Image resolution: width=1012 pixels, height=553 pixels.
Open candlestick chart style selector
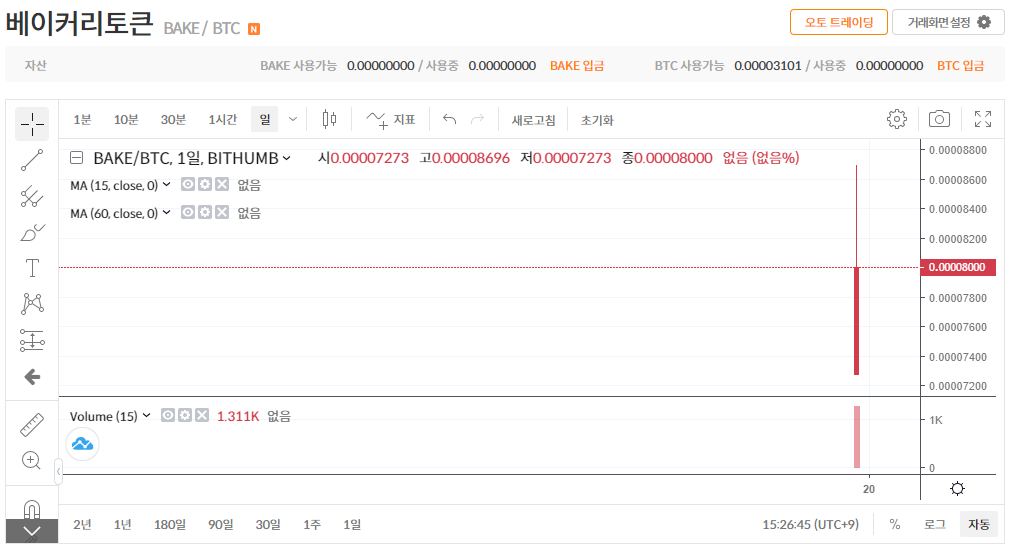pos(329,119)
